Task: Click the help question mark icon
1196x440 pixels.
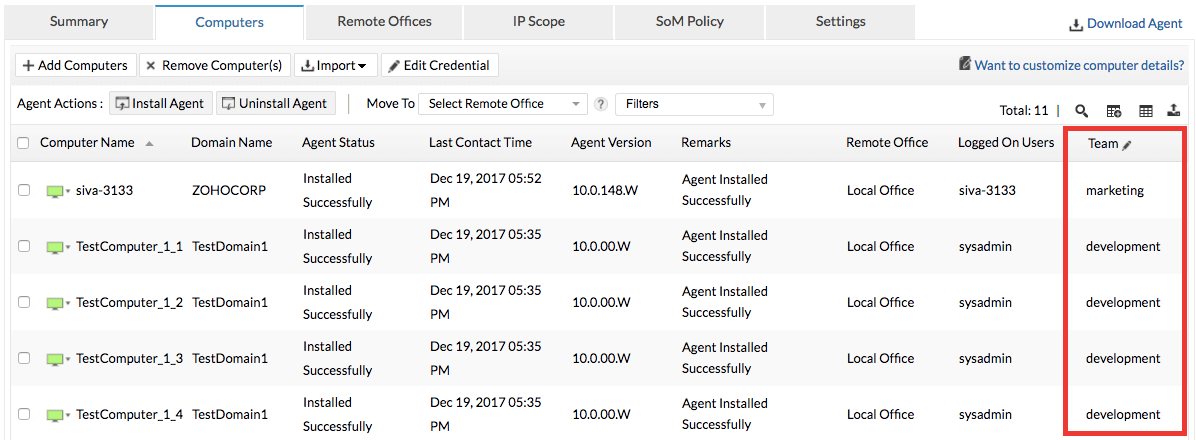Action: coord(601,104)
